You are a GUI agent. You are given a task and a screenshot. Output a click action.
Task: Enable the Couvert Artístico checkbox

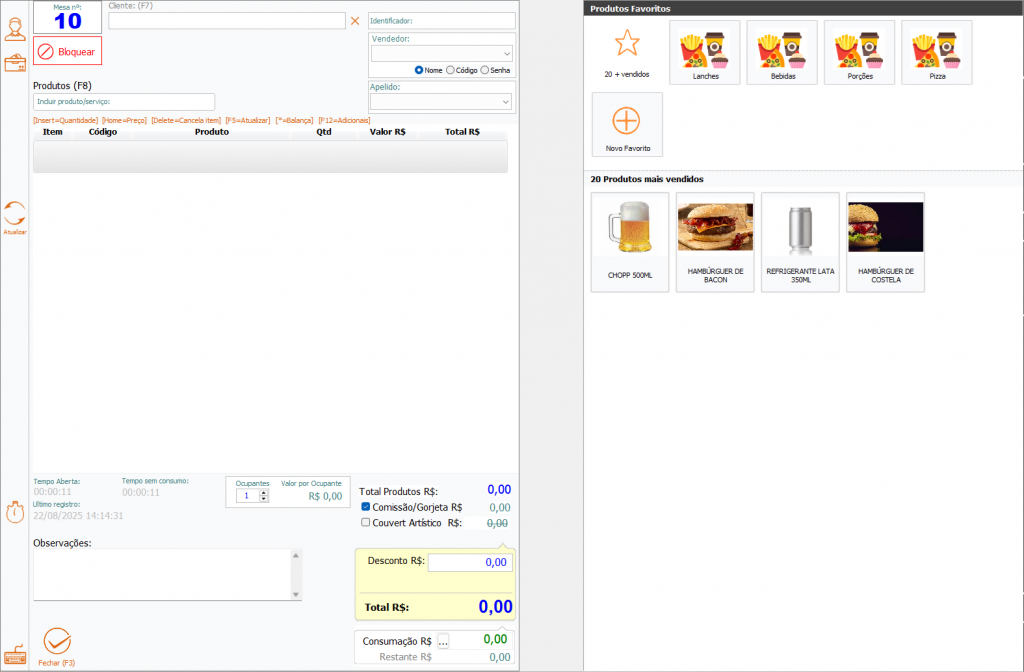pos(366,522)
